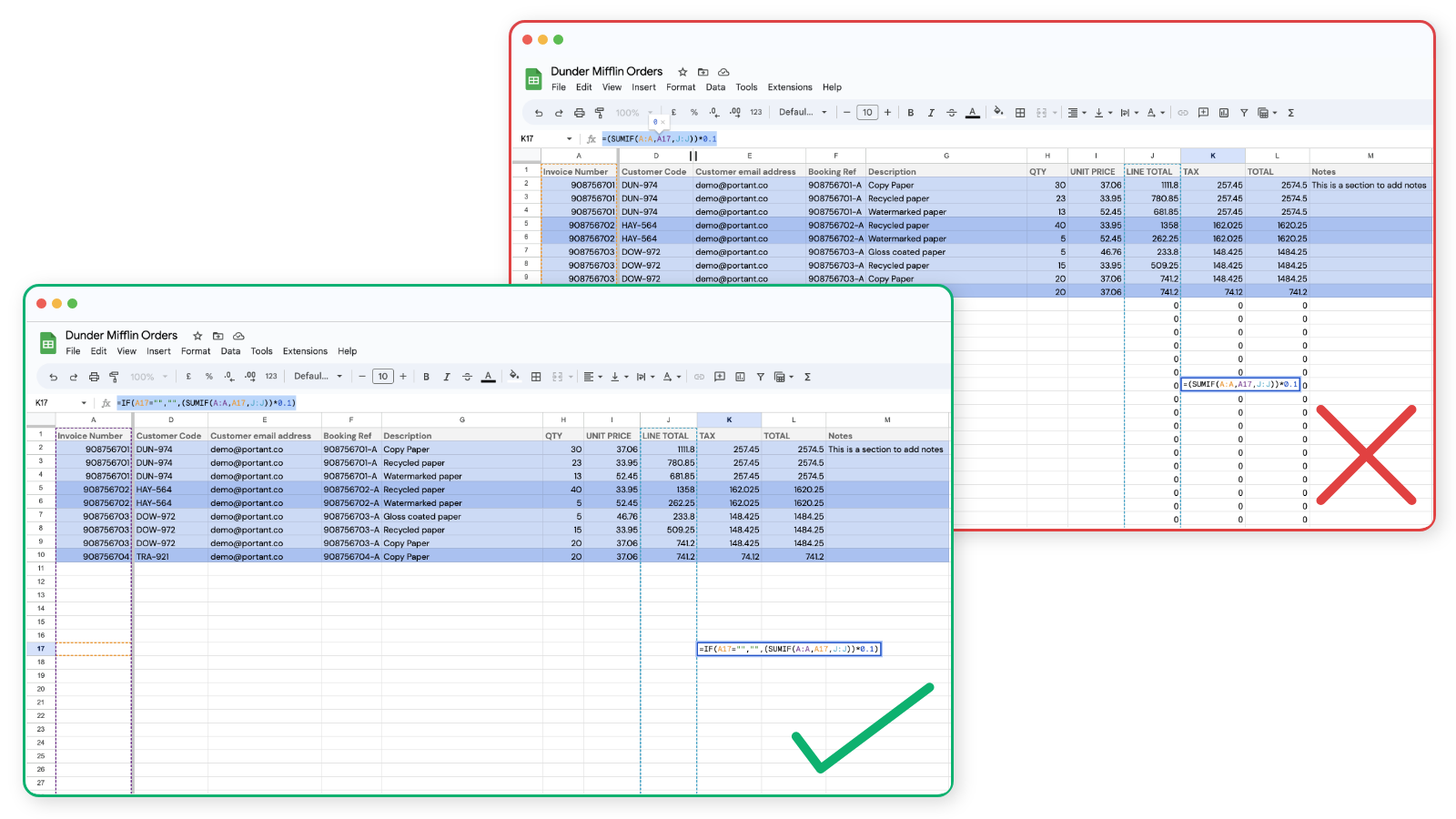Open number format 123 menu in front window
Screen dimensions: 1456x819
click(x=271, y=377)
